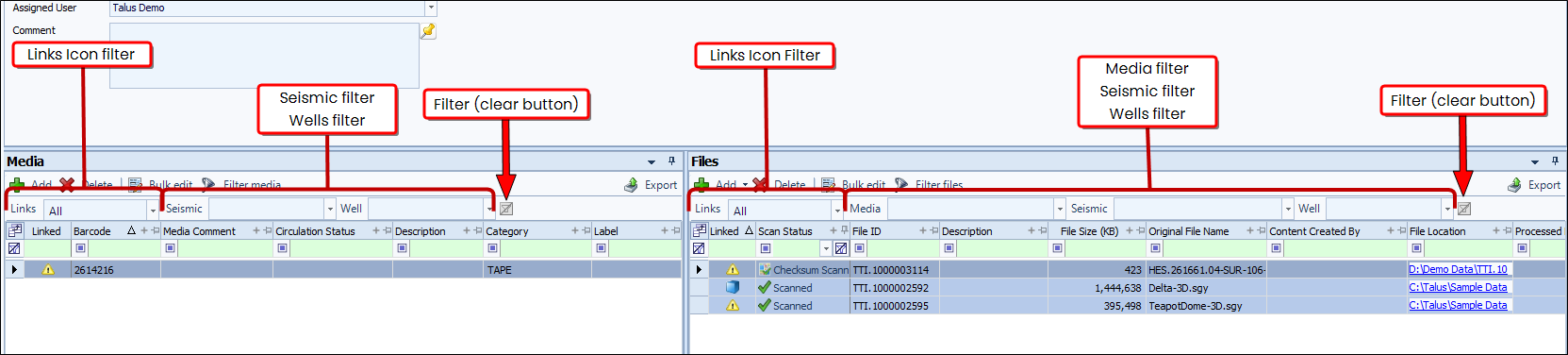
Task: Click the File Location filter condition icon
Action: click(1416, 248)
